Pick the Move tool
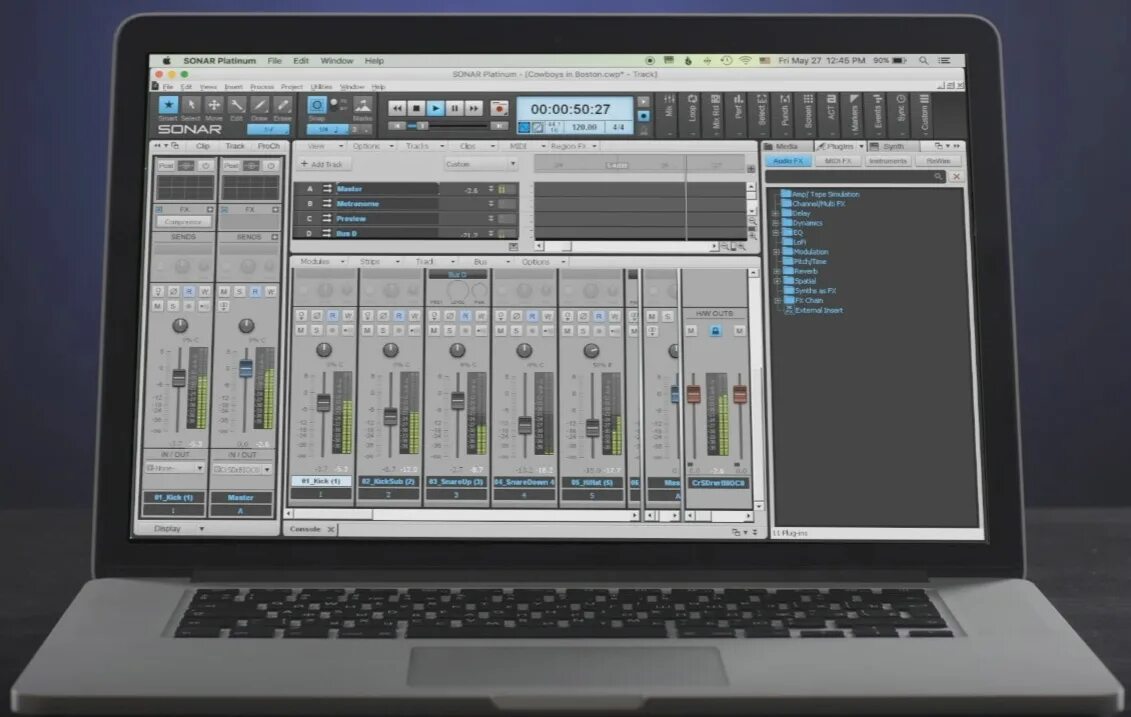1131x717 pixels. coord(214,105)
